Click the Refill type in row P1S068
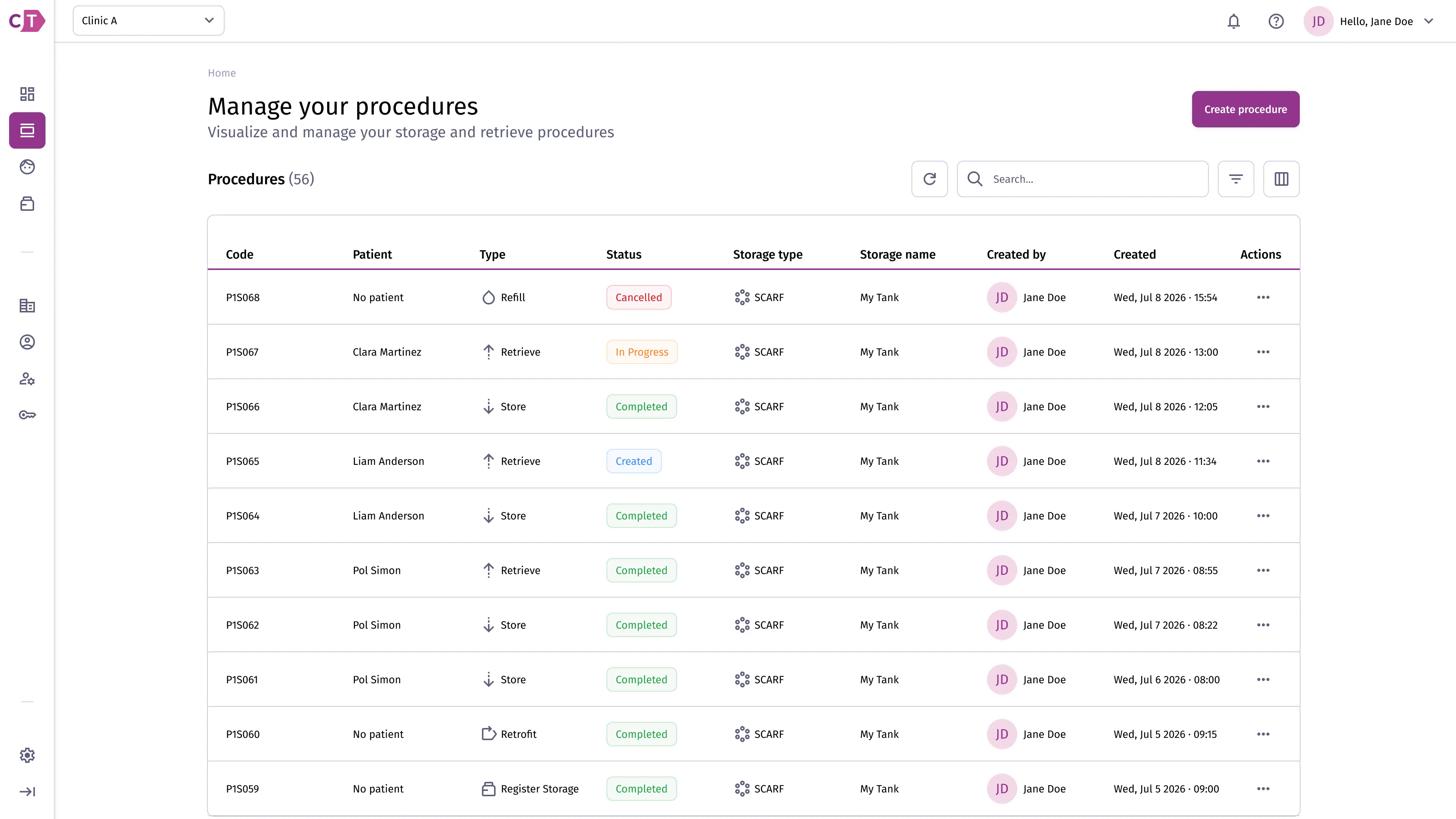1456x819 pixels. click(x=503, y=297)
